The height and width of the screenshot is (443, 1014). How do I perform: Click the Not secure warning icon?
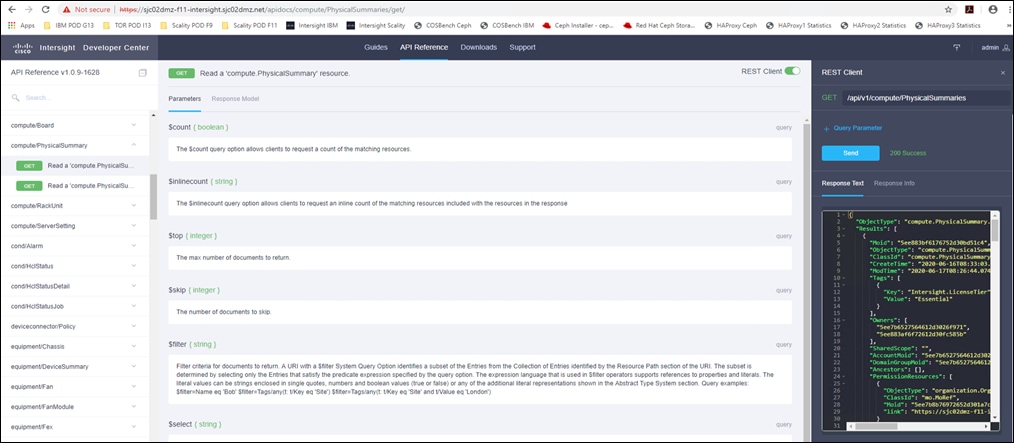(x=66, y=10)
